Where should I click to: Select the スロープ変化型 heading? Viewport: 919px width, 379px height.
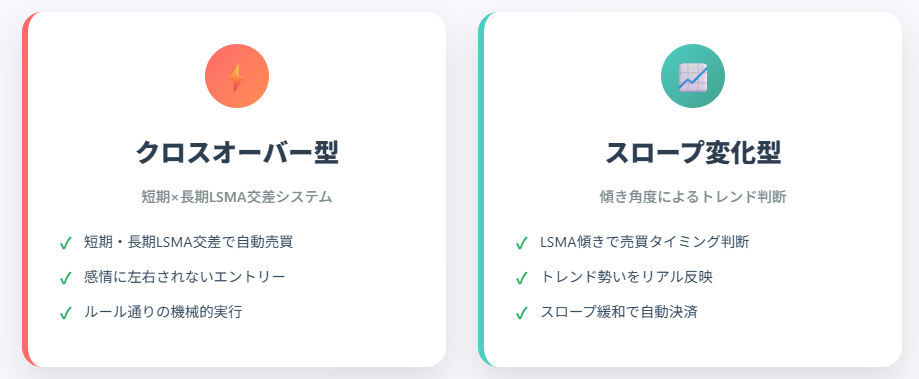693,153
